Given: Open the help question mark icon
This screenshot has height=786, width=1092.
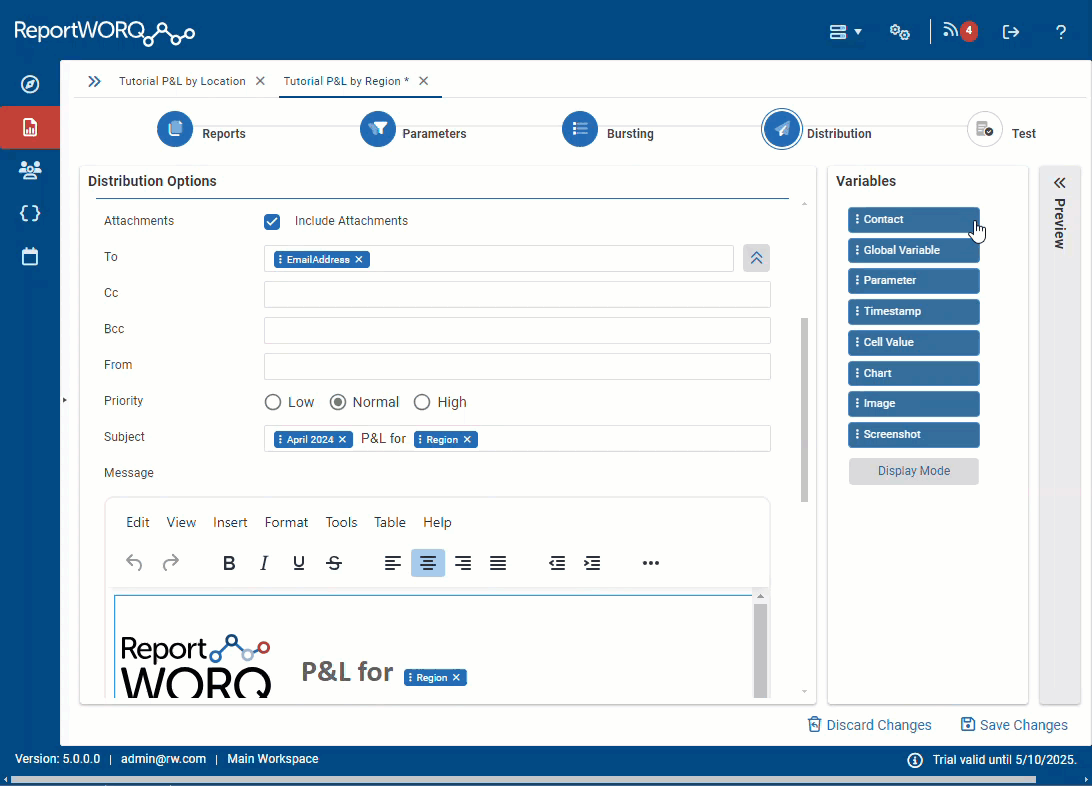Looking at the screenshot, I should (x=1060, y=32).
